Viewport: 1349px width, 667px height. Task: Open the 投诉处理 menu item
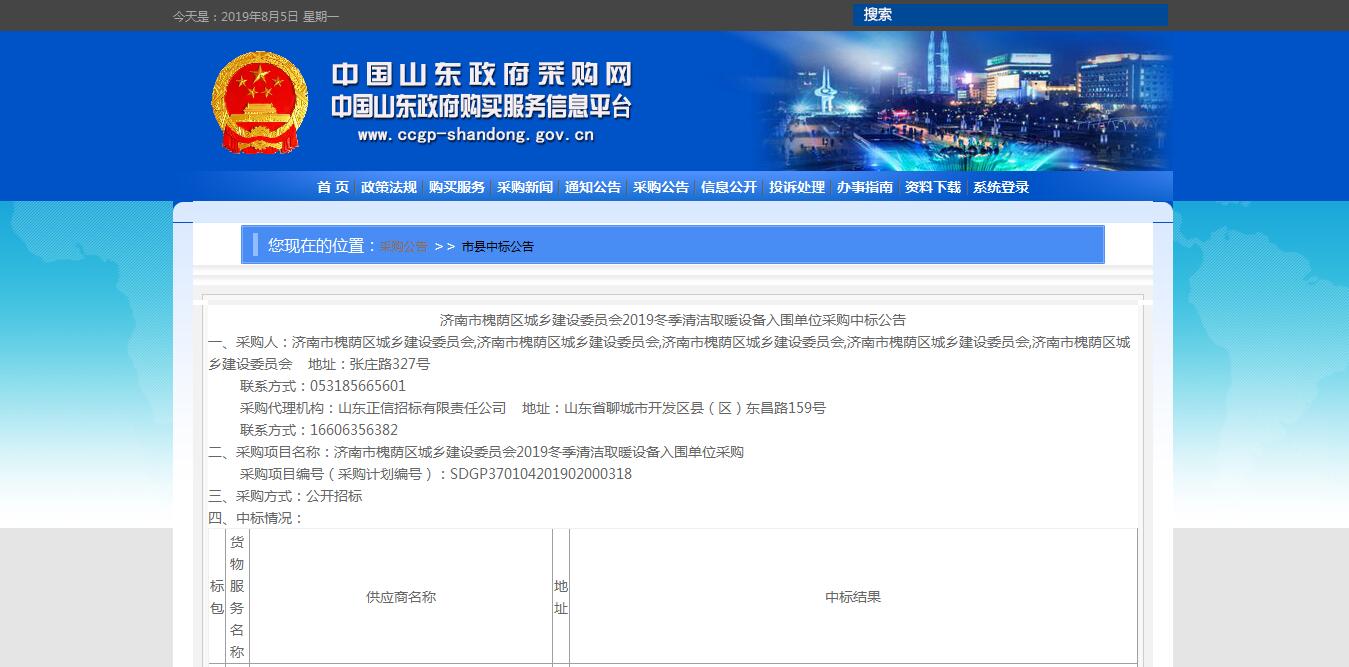point(796,187)
